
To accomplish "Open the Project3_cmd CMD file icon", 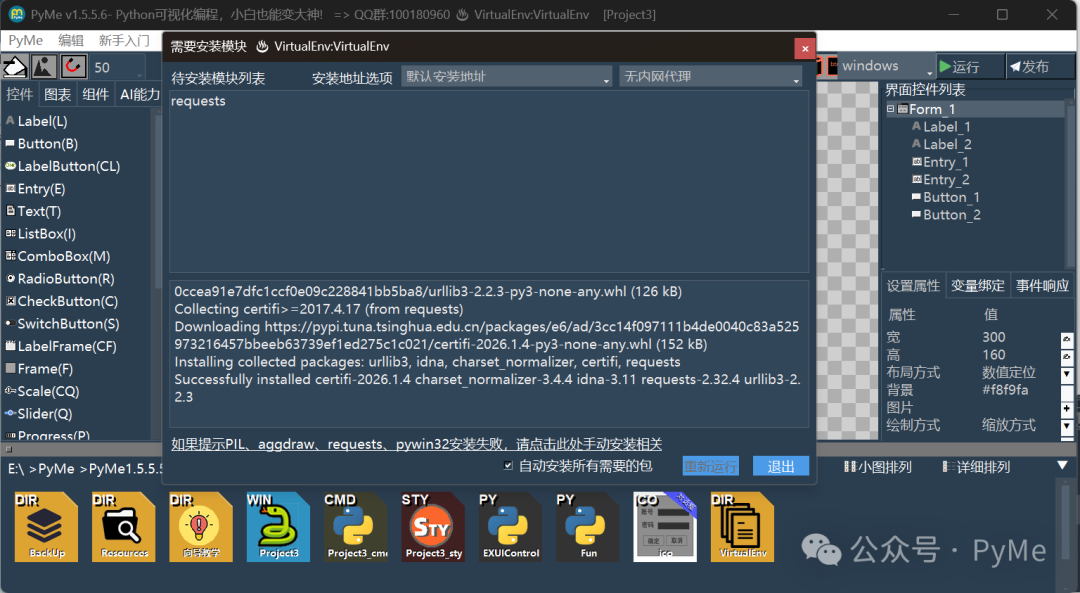I will click(x=356, y=527).
